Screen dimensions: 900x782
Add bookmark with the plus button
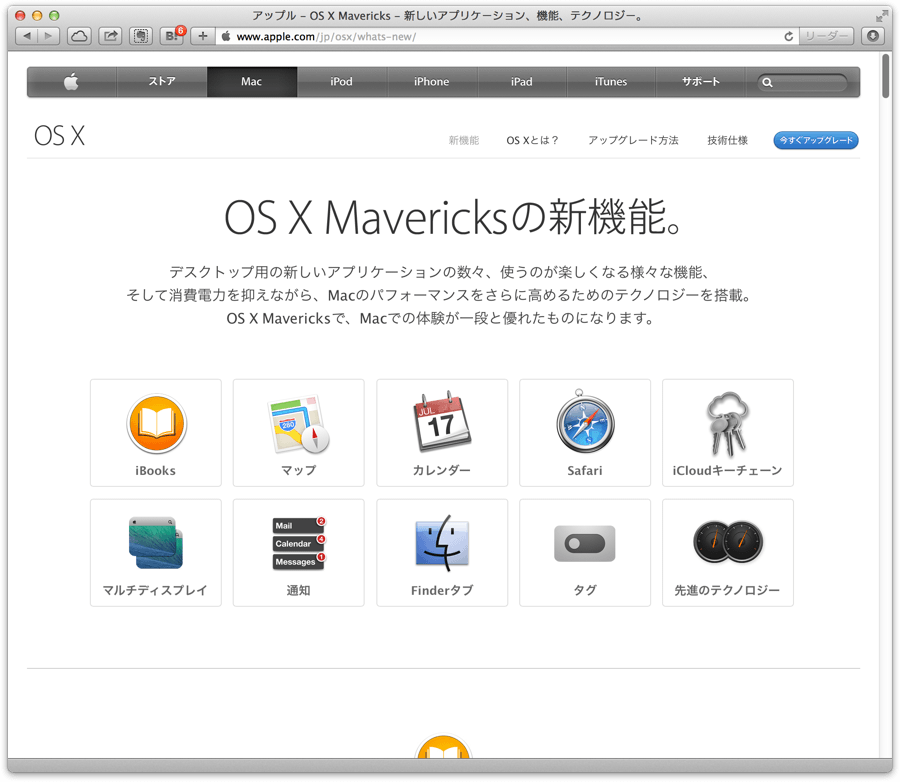point(203,36)
